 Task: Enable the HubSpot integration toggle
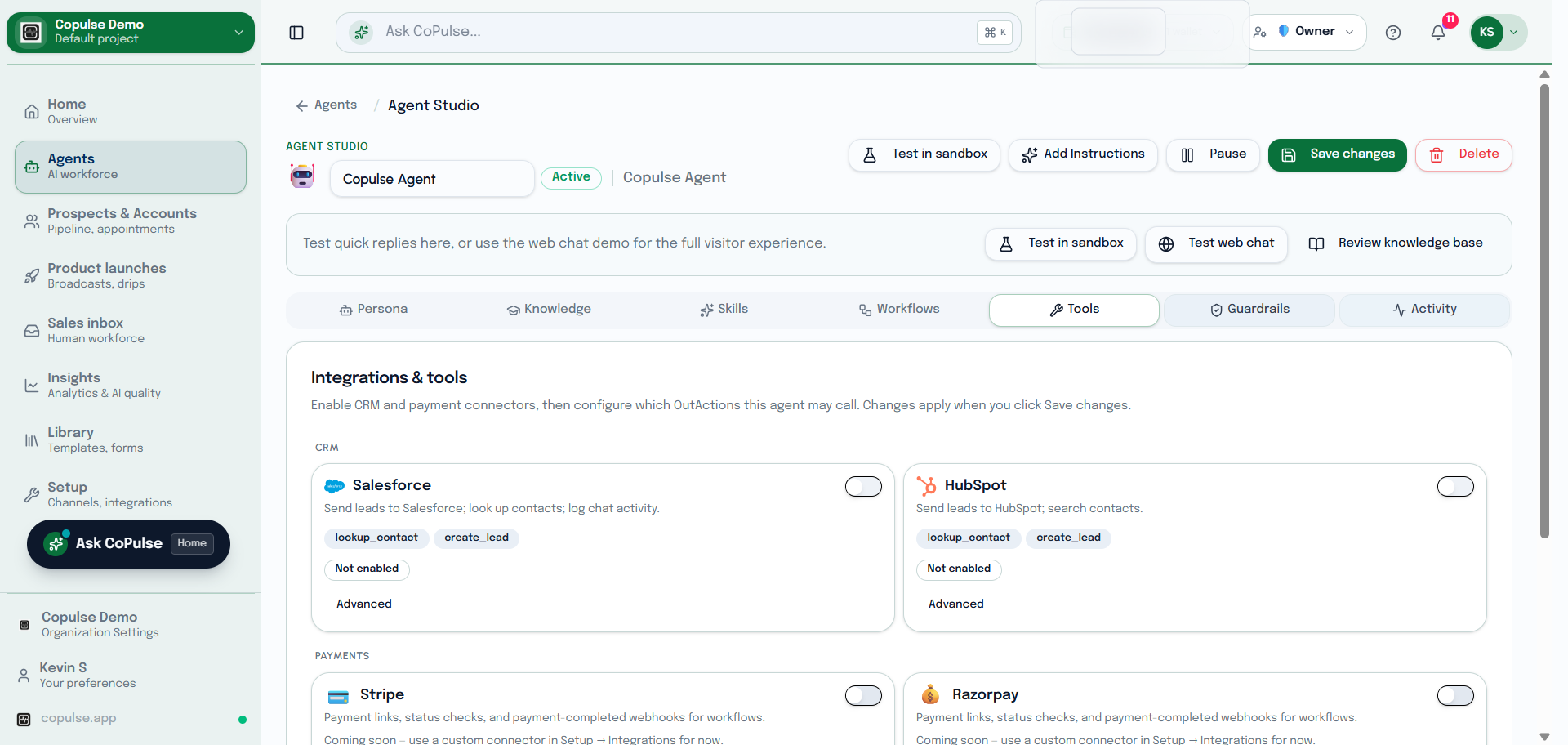click(1455, 487)
